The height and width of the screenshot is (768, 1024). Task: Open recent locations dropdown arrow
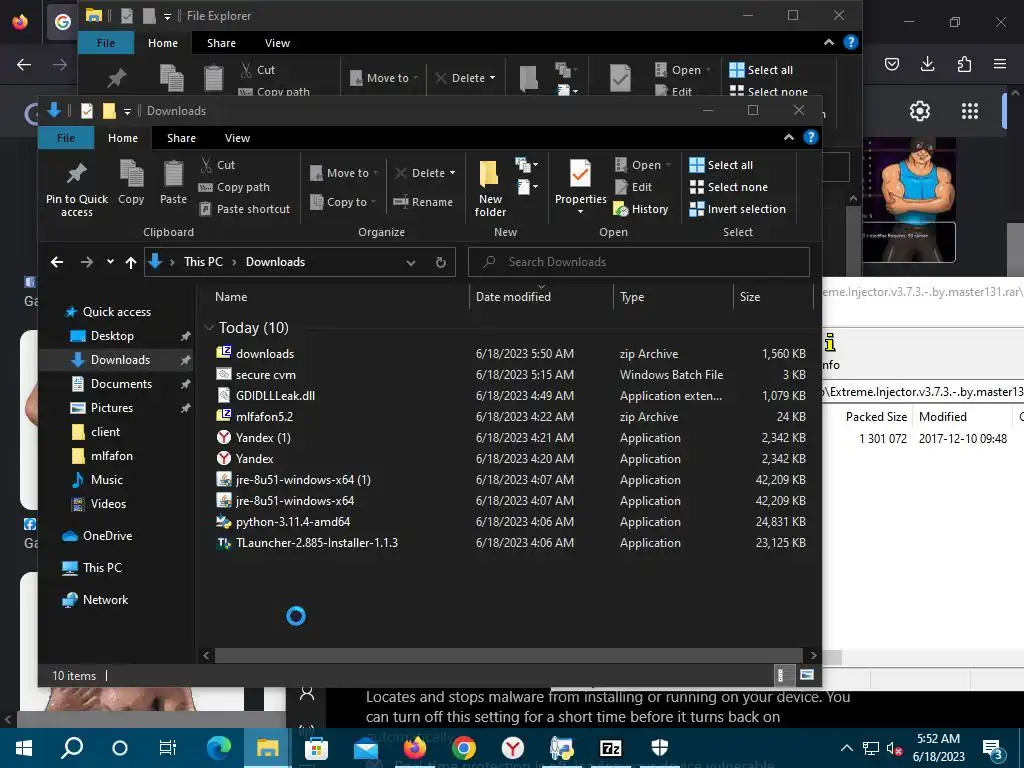tap(110, 262)
